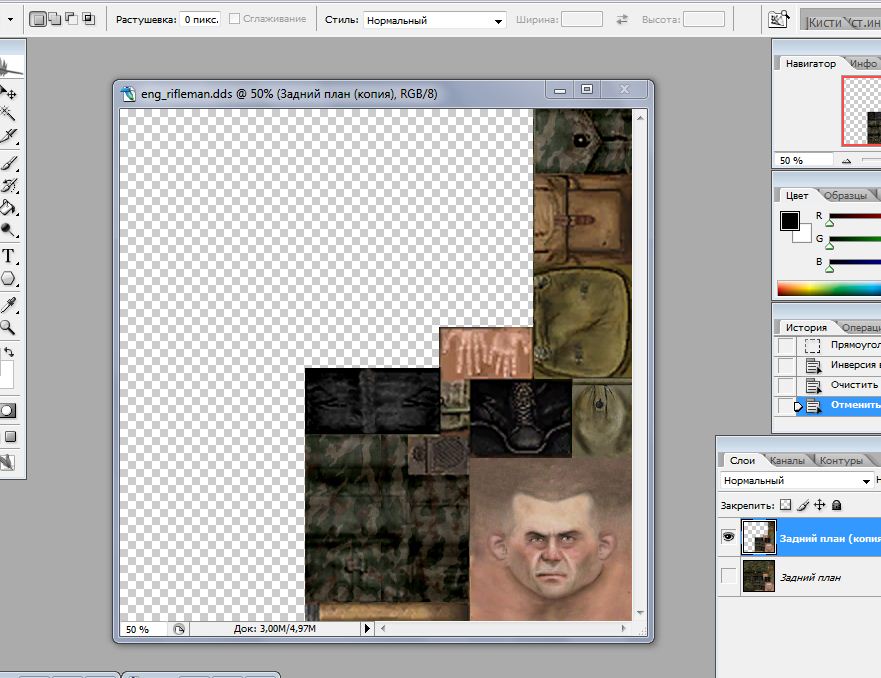Toggle the anti-aliasing Сглаживание checkbox

click(x=234, y=19)
